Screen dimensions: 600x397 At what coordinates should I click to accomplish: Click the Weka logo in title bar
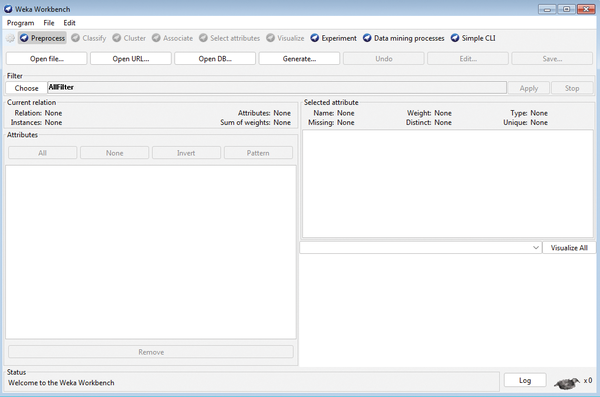coord(8,9)
